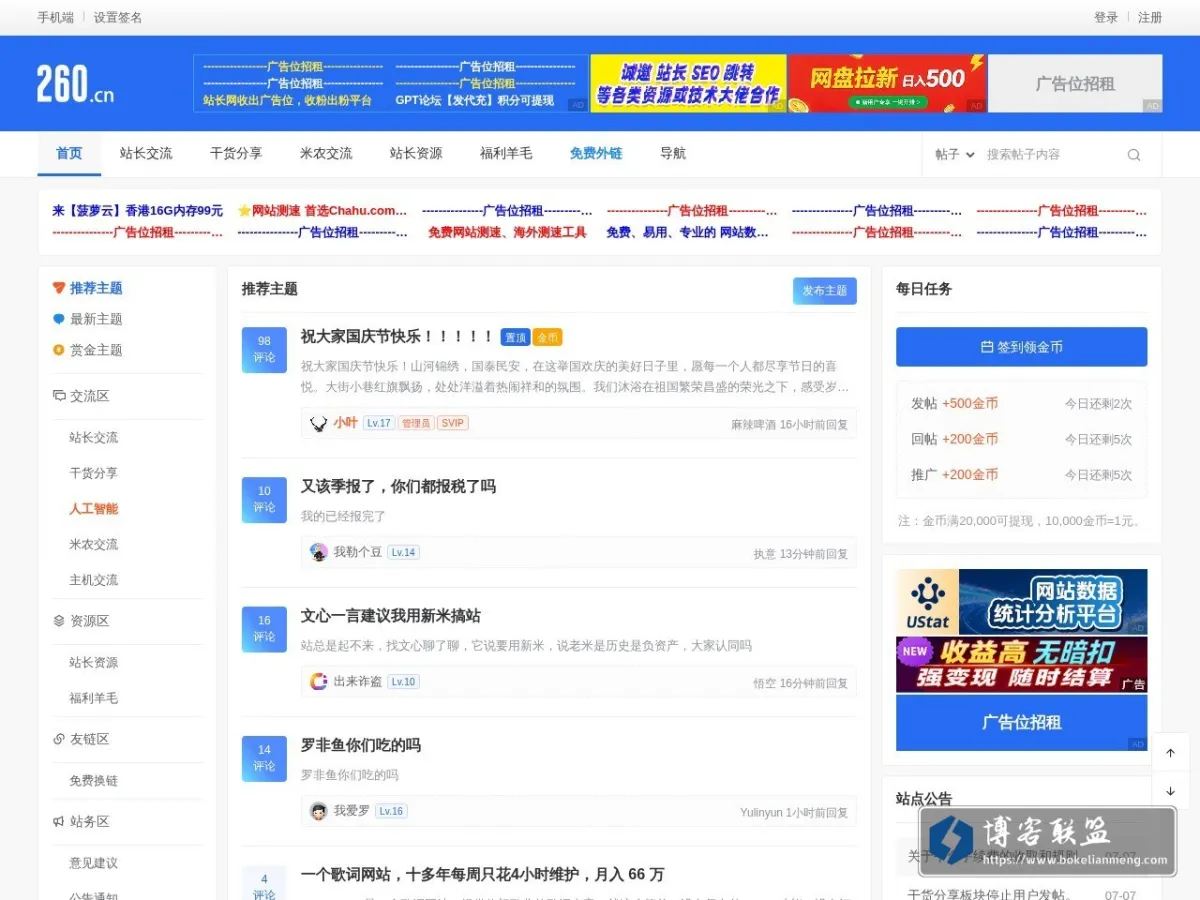
Task: Click the blue 广告位招租 sidebar ad
Action: [1021, 723]
